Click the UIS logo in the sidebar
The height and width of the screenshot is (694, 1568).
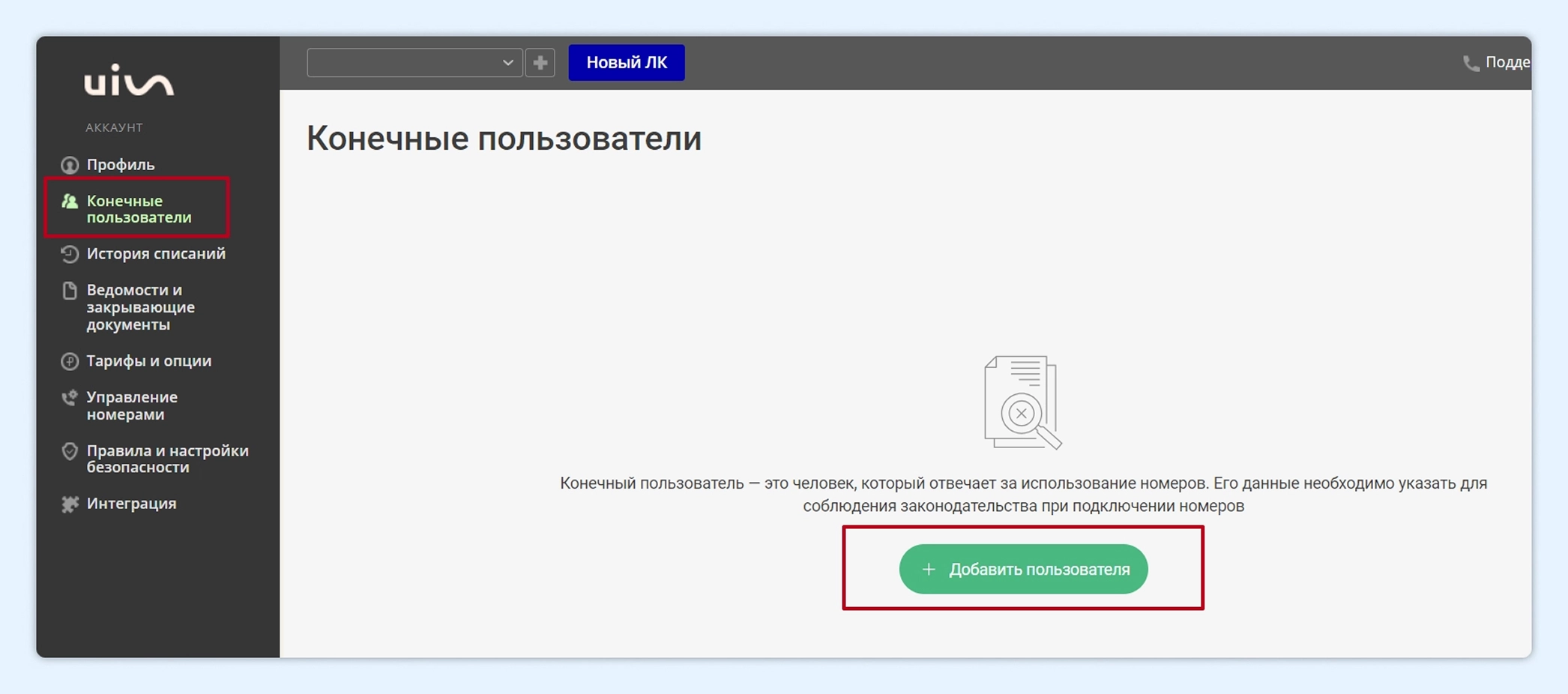[129, 80]
